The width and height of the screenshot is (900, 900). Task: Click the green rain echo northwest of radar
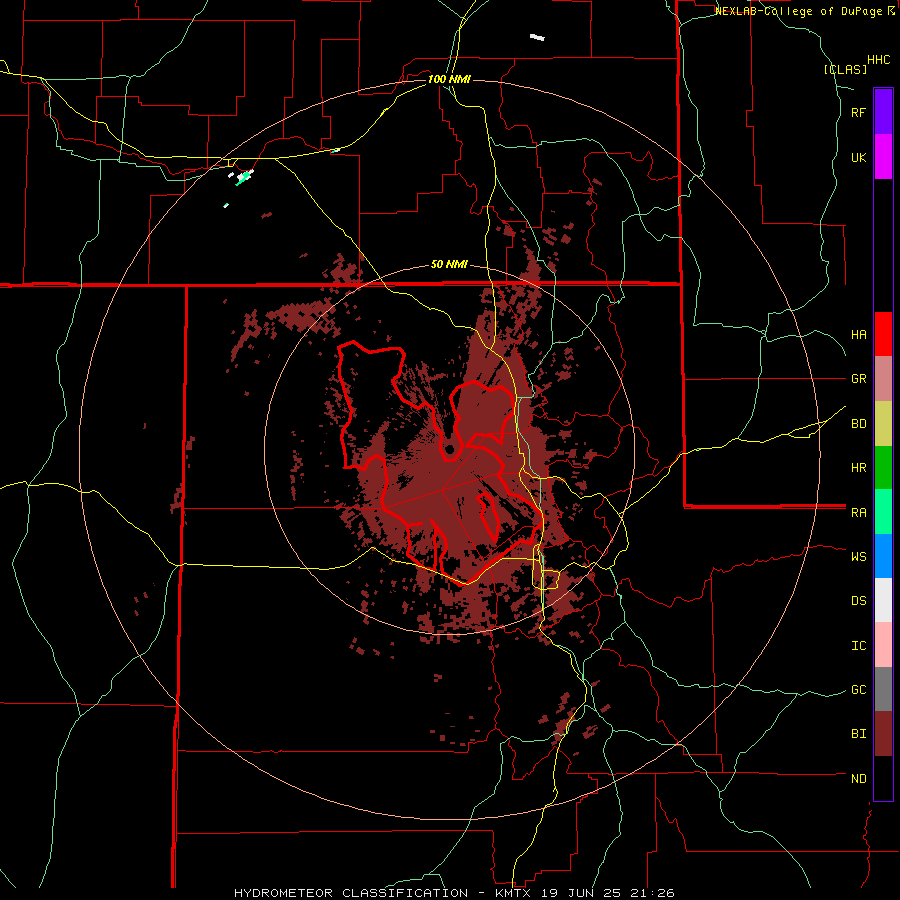tap(245, 176)
